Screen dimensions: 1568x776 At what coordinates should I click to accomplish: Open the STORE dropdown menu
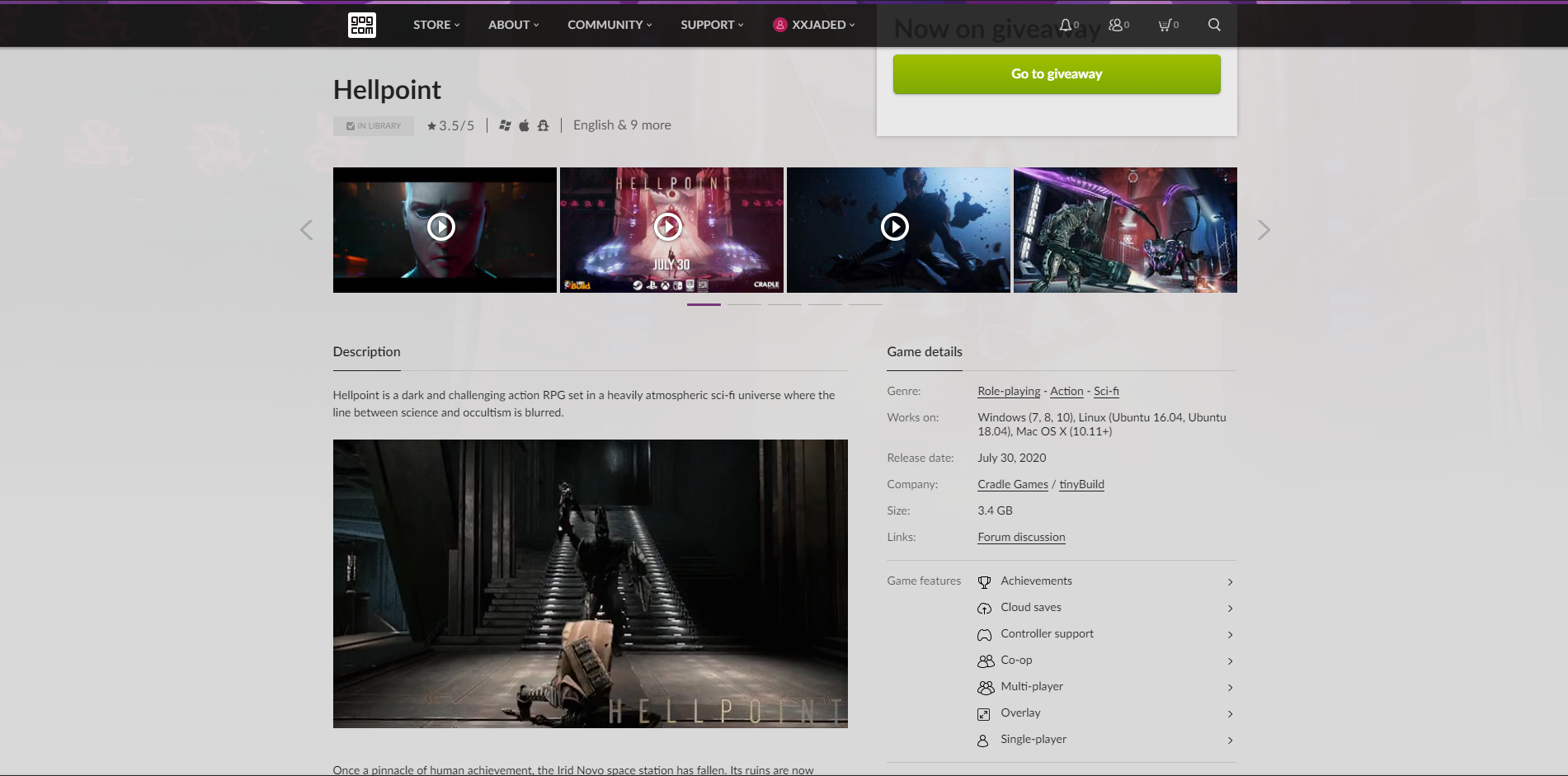pyautogui.click(x=436, y=25)
